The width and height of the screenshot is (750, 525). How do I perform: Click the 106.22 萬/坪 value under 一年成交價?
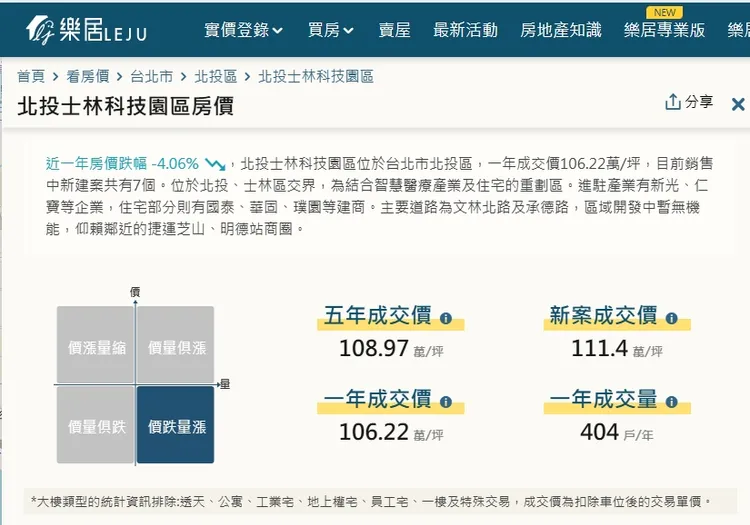391,432
